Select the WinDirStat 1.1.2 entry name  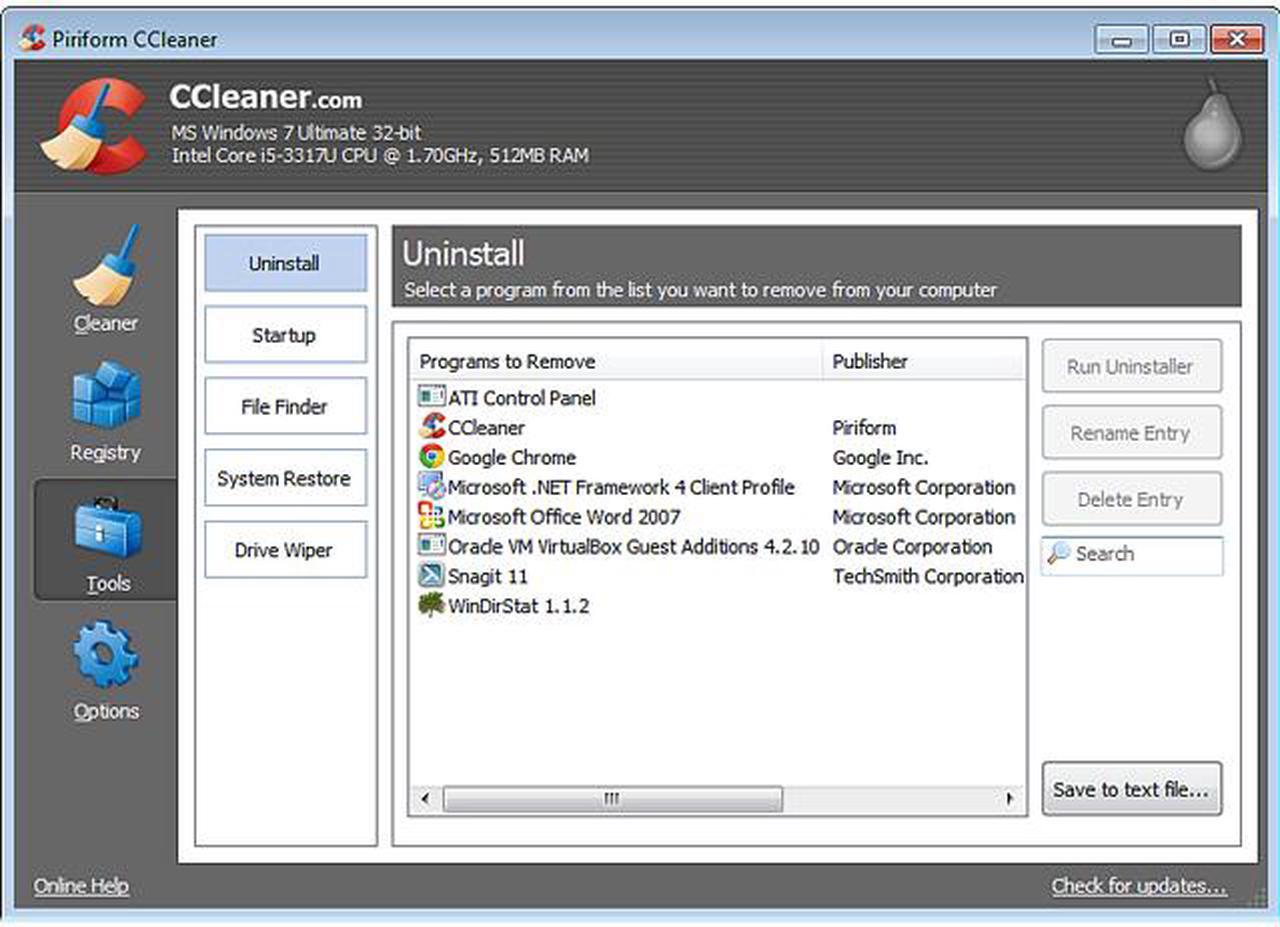(518, 606)
